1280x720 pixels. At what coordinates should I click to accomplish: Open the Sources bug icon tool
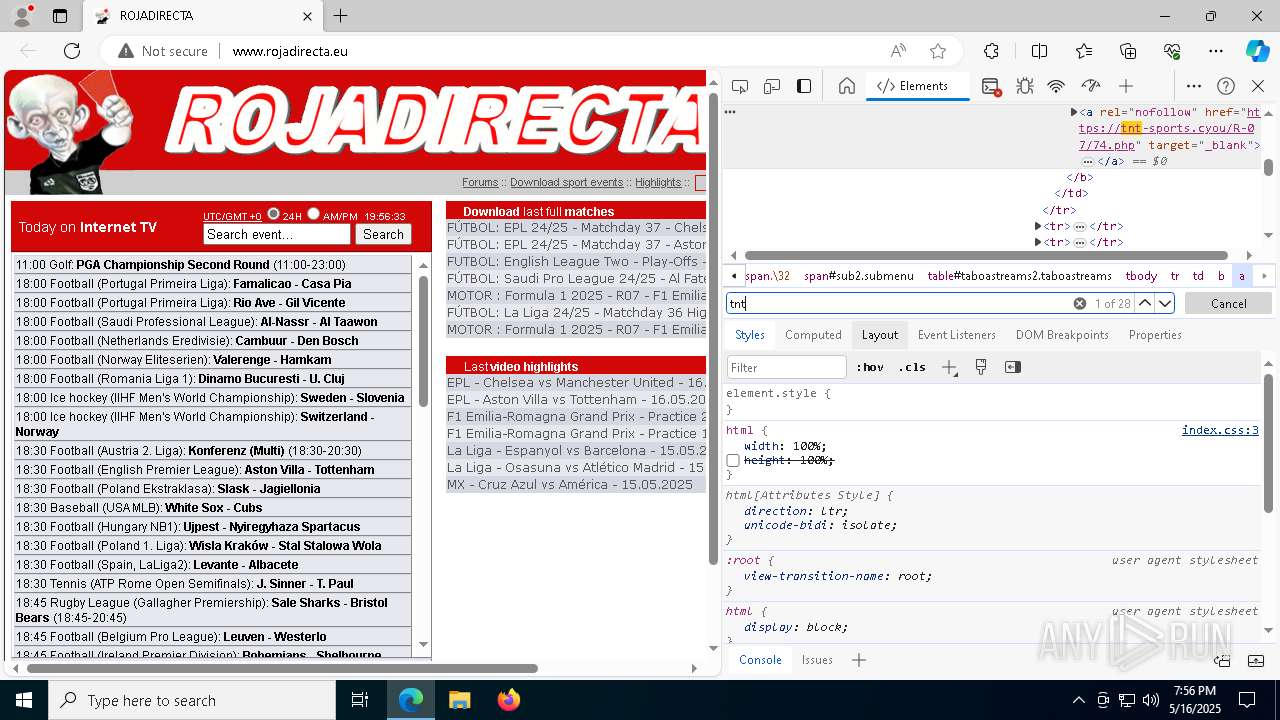1024,86
